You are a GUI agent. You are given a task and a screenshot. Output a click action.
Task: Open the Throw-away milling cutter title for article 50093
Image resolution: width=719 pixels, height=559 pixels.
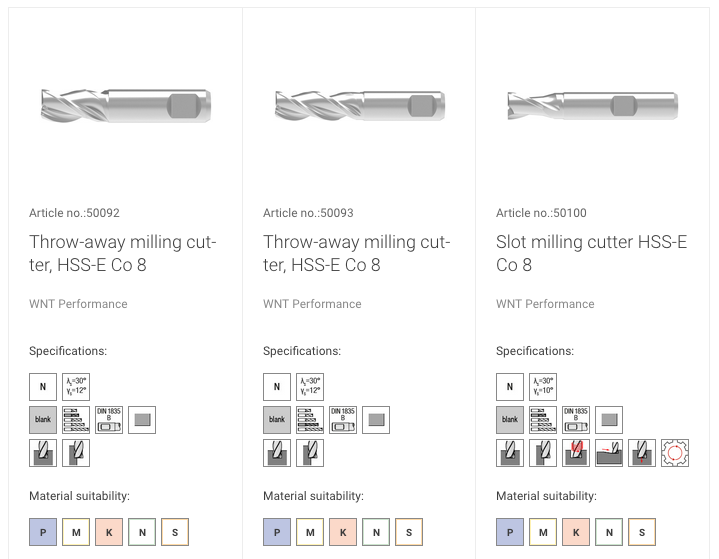point(356,253)
